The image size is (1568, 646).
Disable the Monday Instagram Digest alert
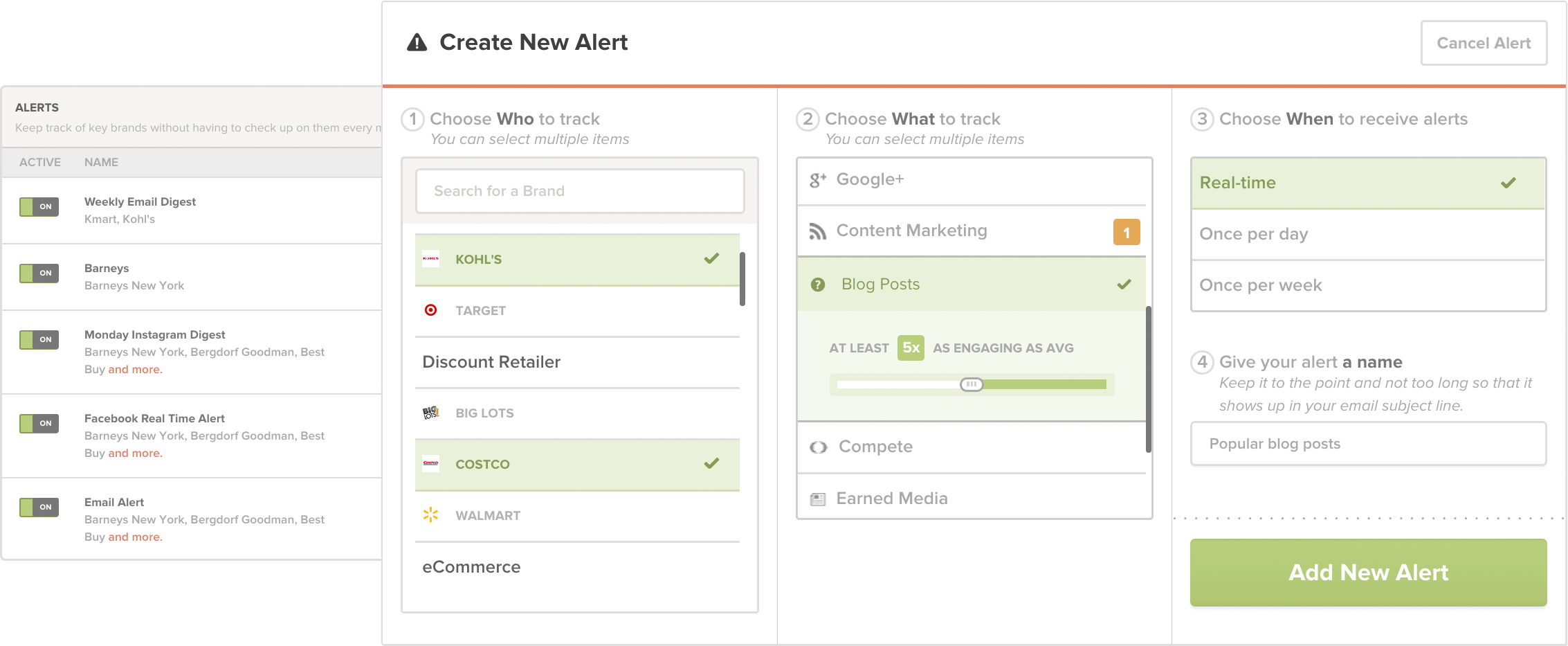pyautogui.click(x=39, y=340)
